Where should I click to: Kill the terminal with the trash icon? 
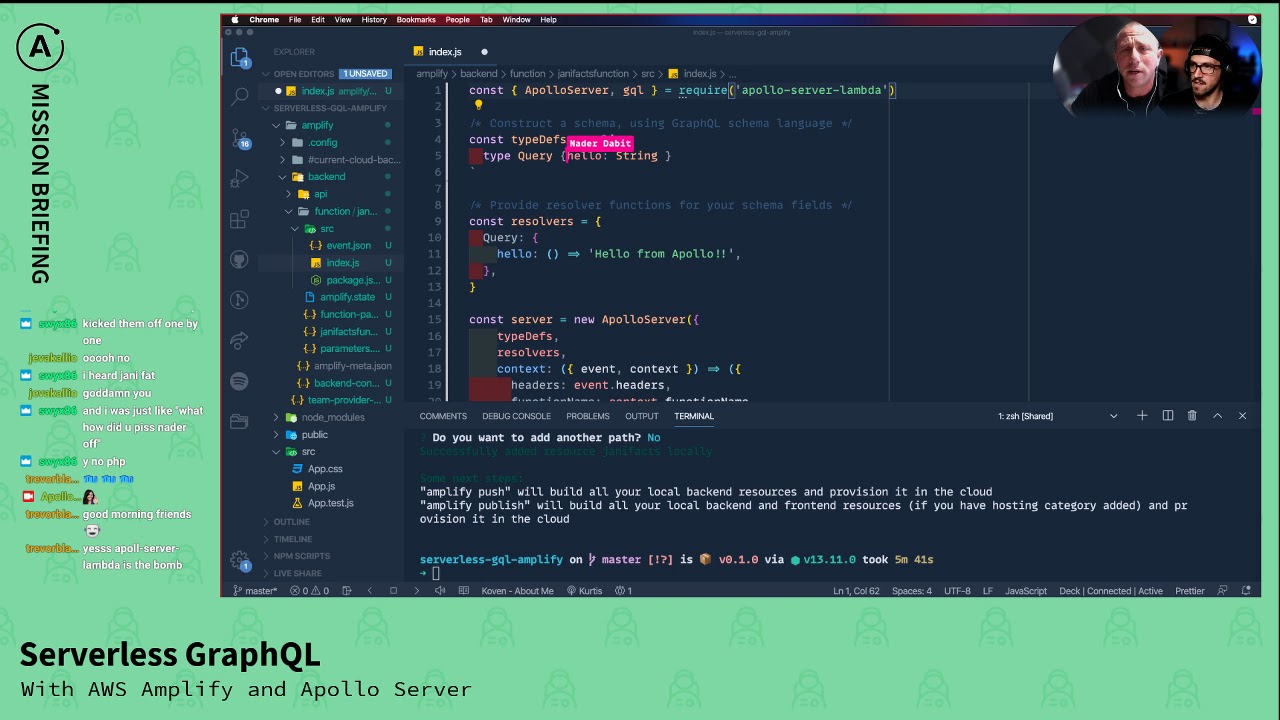click(1192, 416)
